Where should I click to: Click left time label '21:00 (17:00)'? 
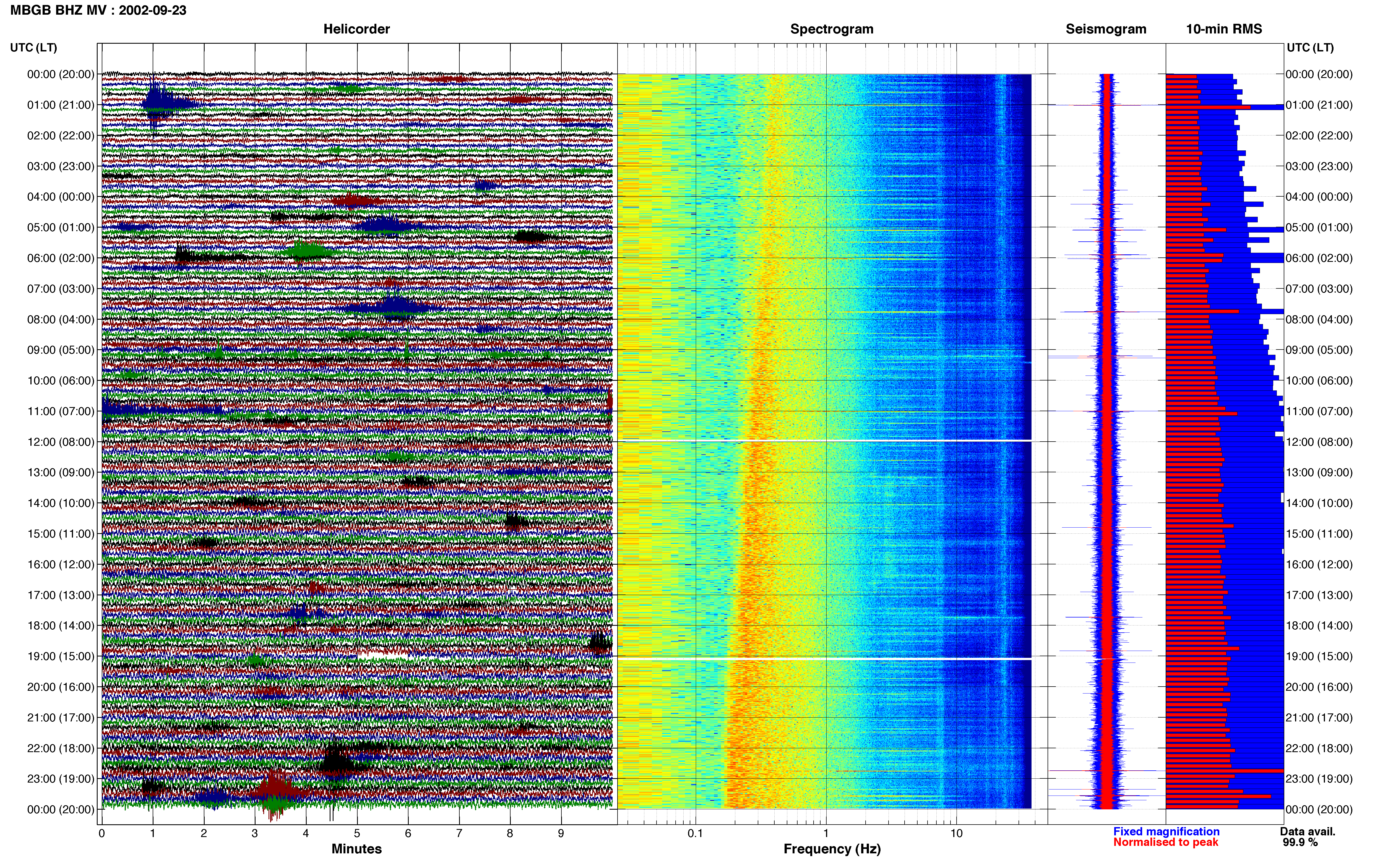click(x=61, y=718)
